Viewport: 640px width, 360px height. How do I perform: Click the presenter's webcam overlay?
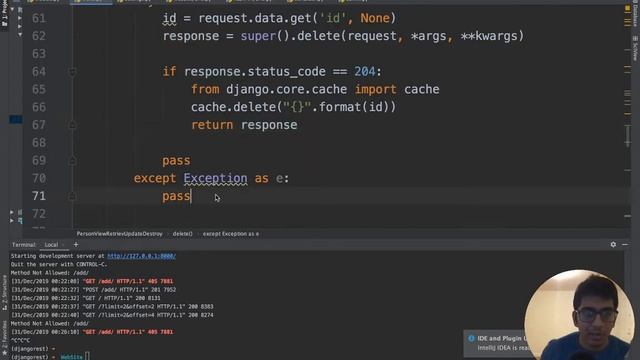point(580,315)
